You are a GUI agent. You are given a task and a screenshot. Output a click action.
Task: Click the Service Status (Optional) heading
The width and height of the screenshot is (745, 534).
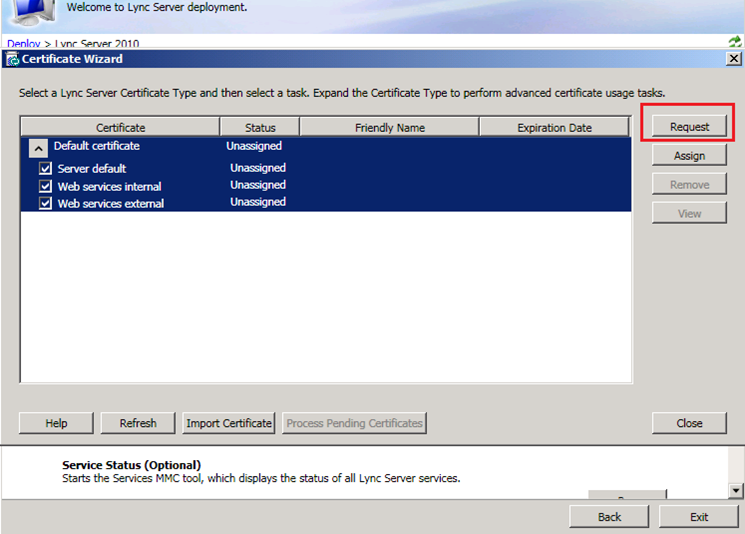click(x=132, y=465)
